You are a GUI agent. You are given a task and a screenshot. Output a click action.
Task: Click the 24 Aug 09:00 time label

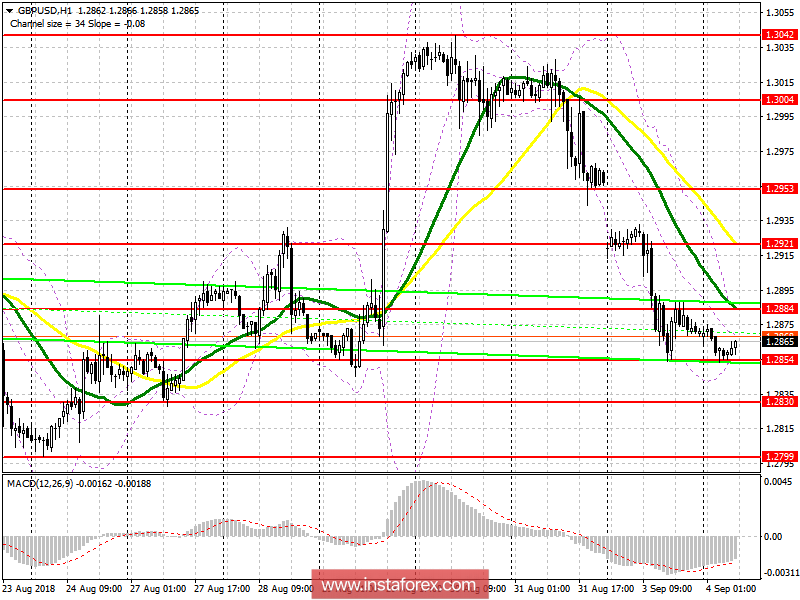point(94,588)
